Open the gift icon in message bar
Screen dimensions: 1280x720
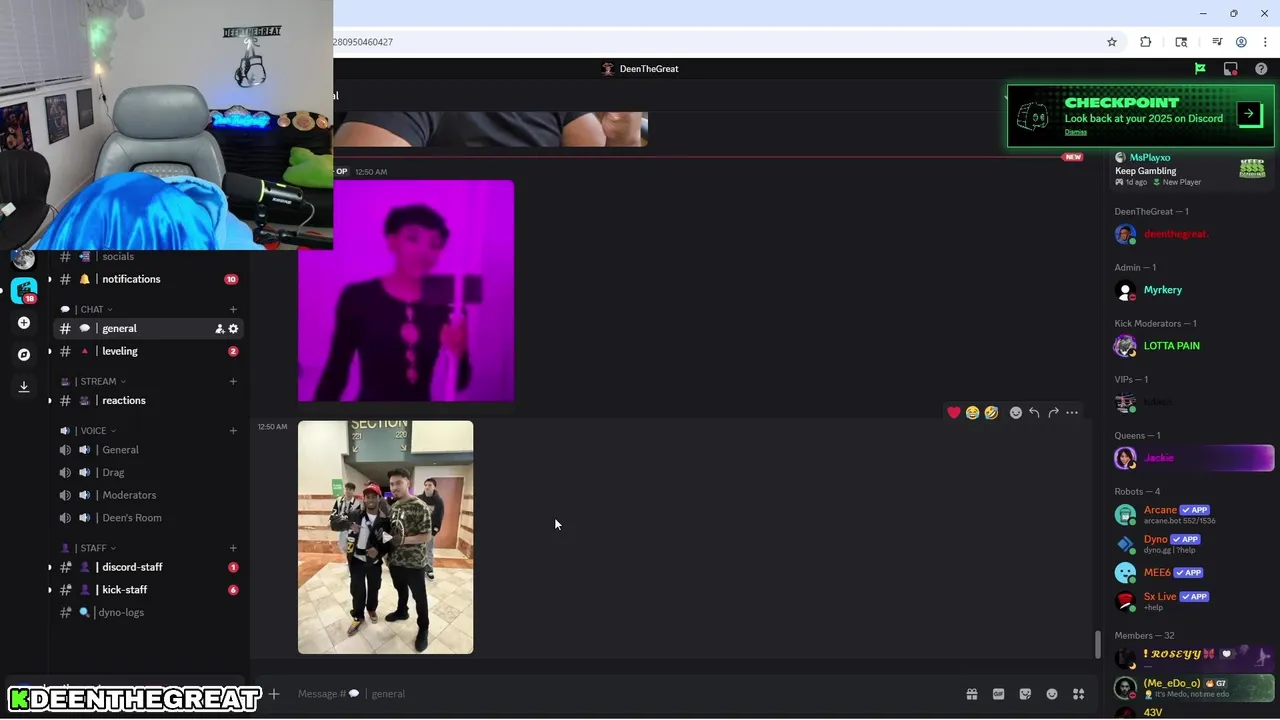point(971,694)
